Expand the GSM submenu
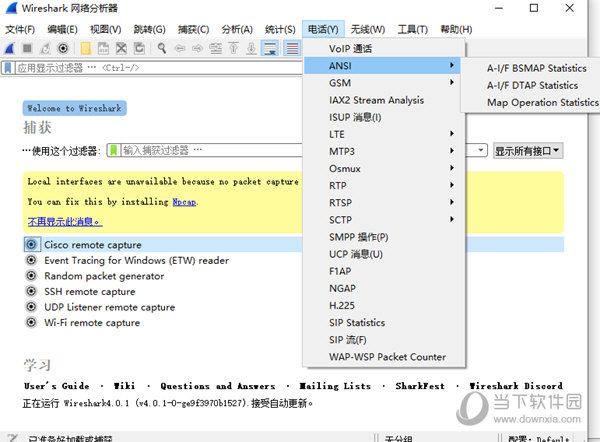 (384, 83)
